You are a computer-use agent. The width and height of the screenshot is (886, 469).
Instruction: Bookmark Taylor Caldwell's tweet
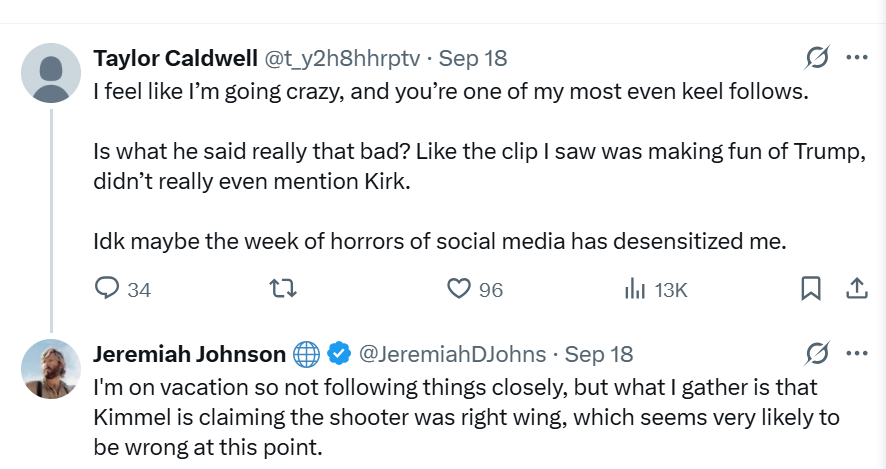coord(811,290)
